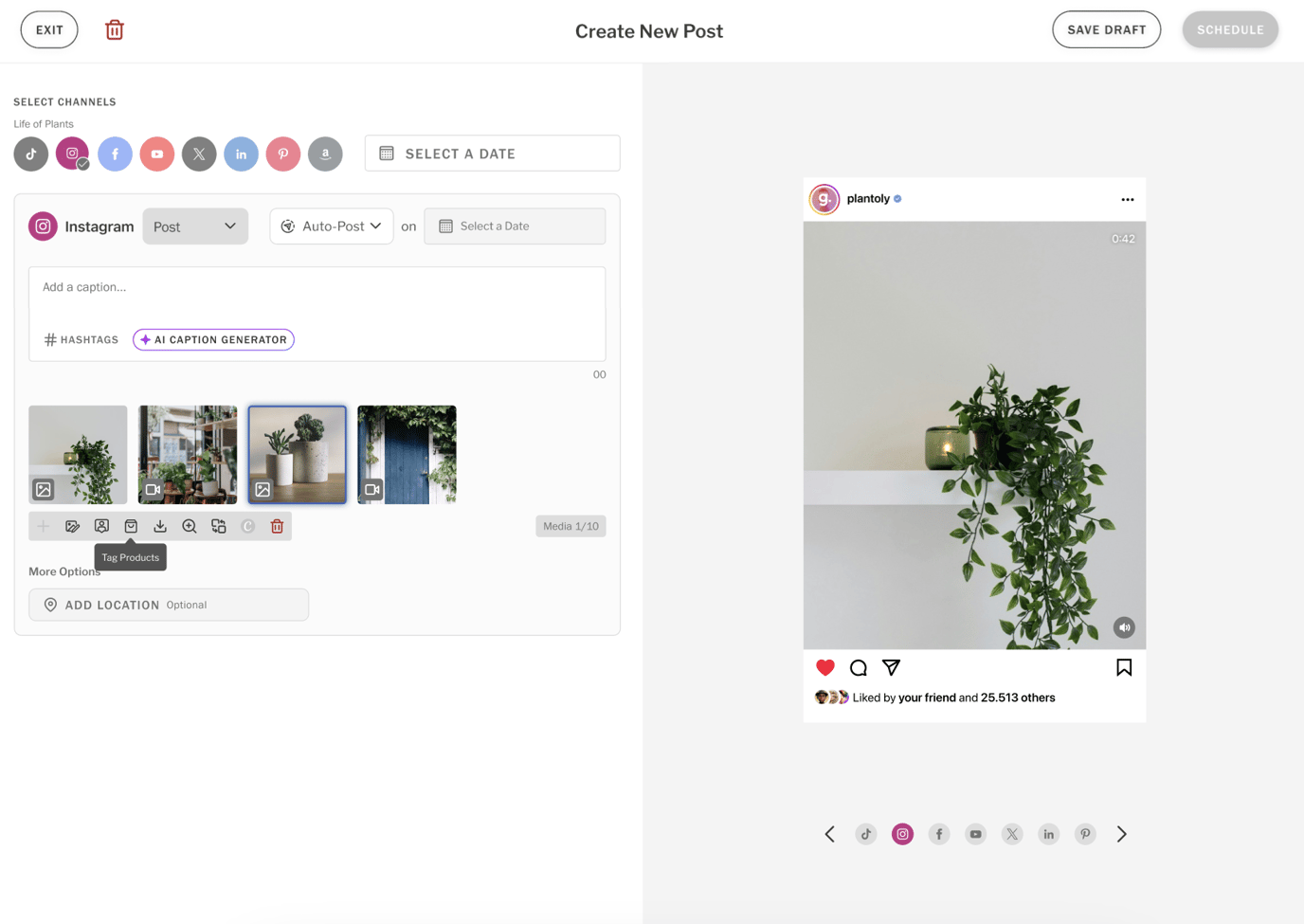Image resolution: width=1304 pixels, height=924 pixels.
Task: Click the Tag Products shopping-bag icon
Action: pyautogui.click(x=131, y=526)
